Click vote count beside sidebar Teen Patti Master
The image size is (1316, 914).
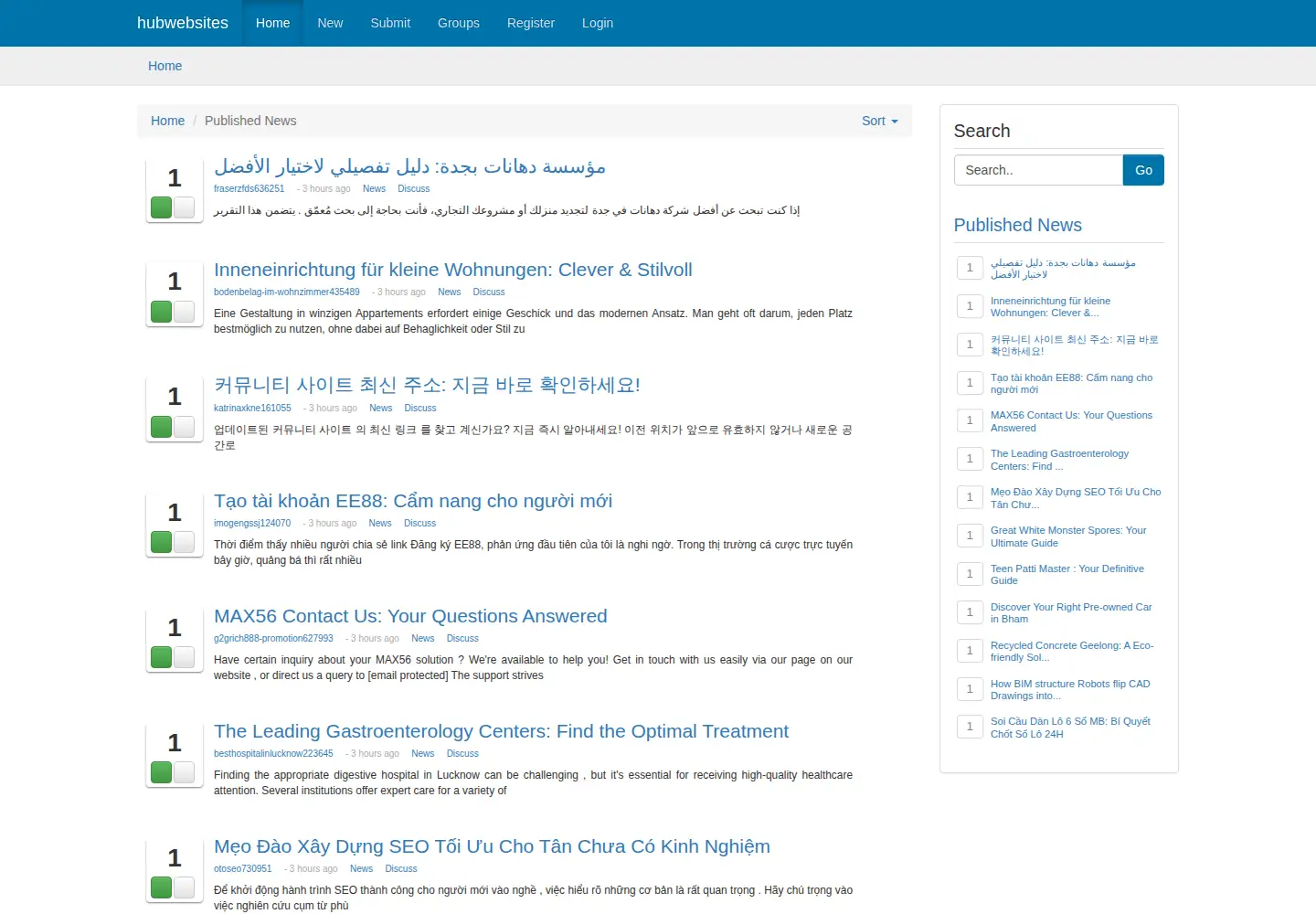pyautogui.click(x=970, y=574)
